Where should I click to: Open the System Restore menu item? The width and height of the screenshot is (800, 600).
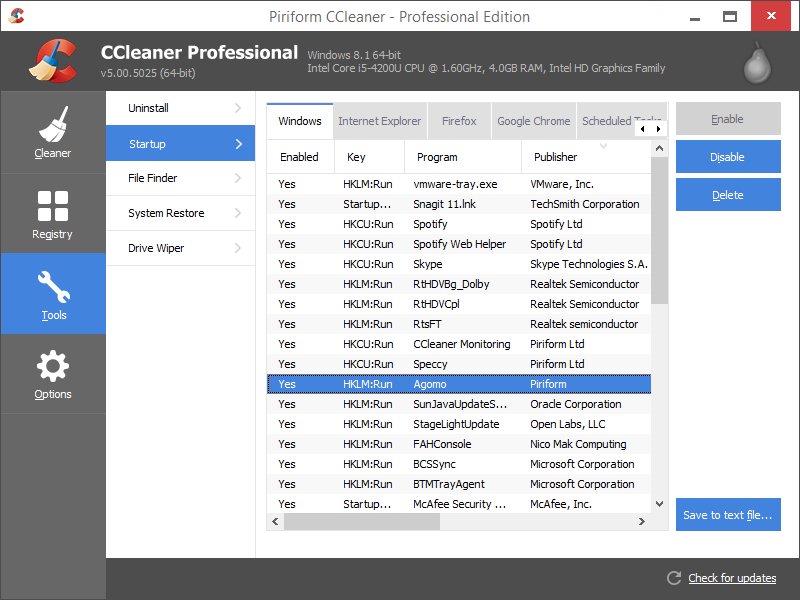tap(180, 213)
